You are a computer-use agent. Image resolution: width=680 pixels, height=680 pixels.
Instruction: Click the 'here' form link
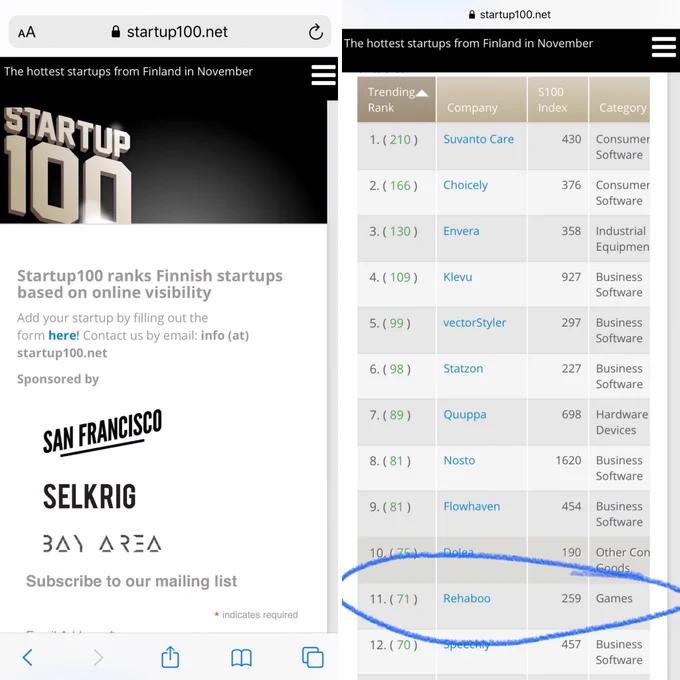coord(62,335)
